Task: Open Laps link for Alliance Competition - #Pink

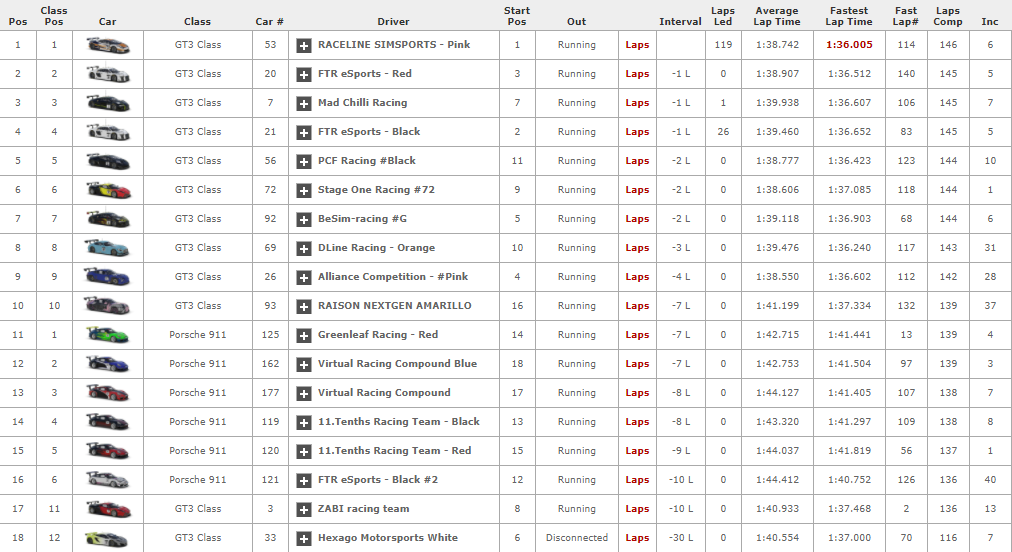Action: [637, 277]
